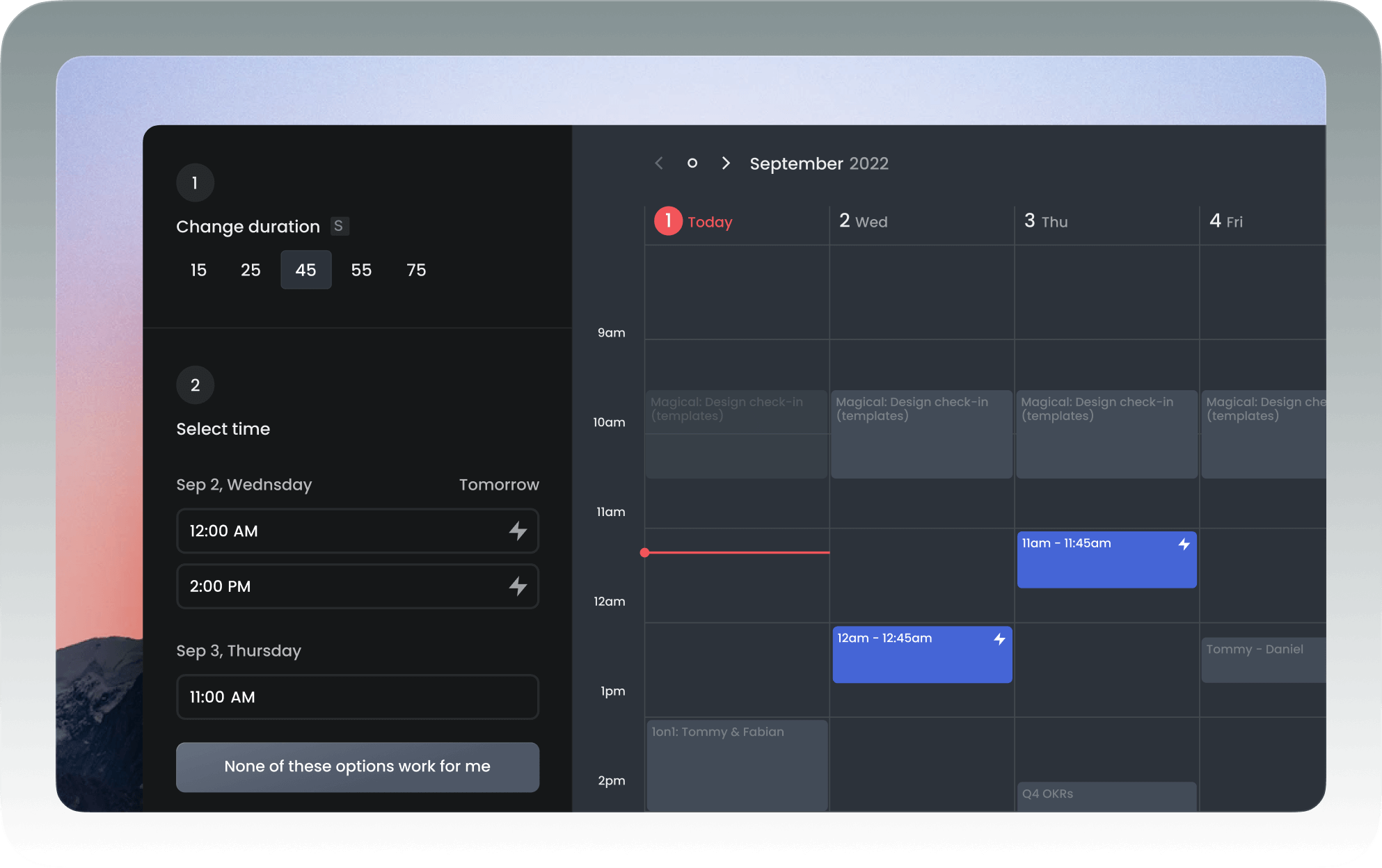Screen dimensions: 1382x868
Task: Click the today dot icon beside the chevrons
Action: tap(692, 163)
